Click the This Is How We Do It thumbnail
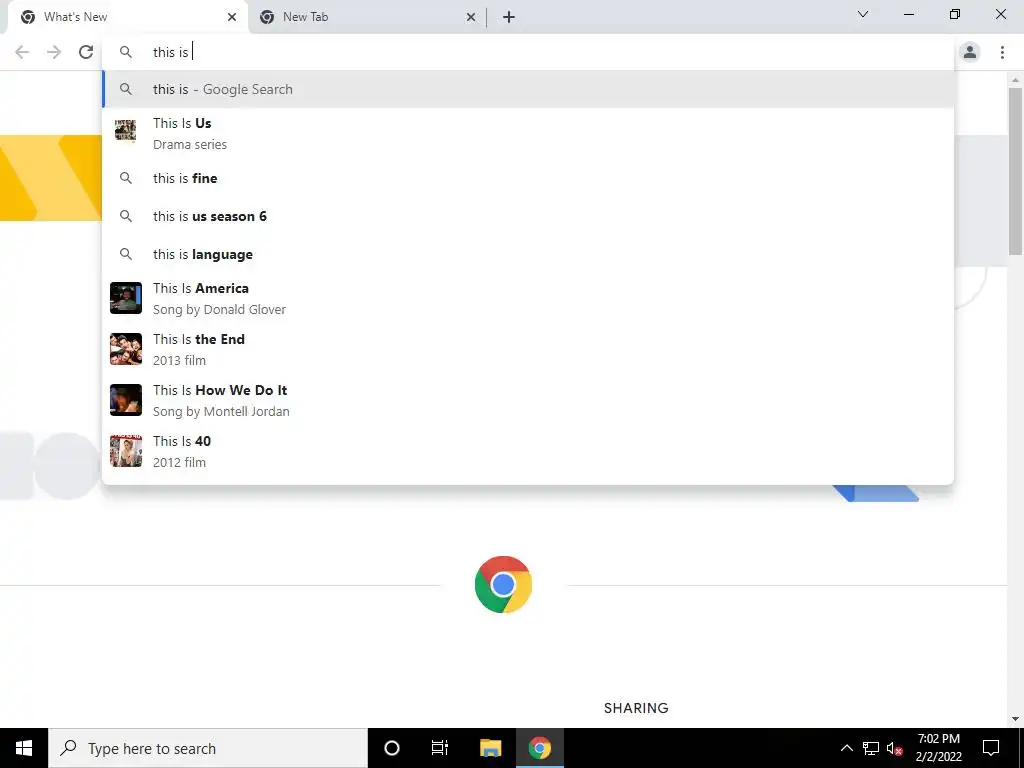1024x768 pixels. tap(125, 400)
